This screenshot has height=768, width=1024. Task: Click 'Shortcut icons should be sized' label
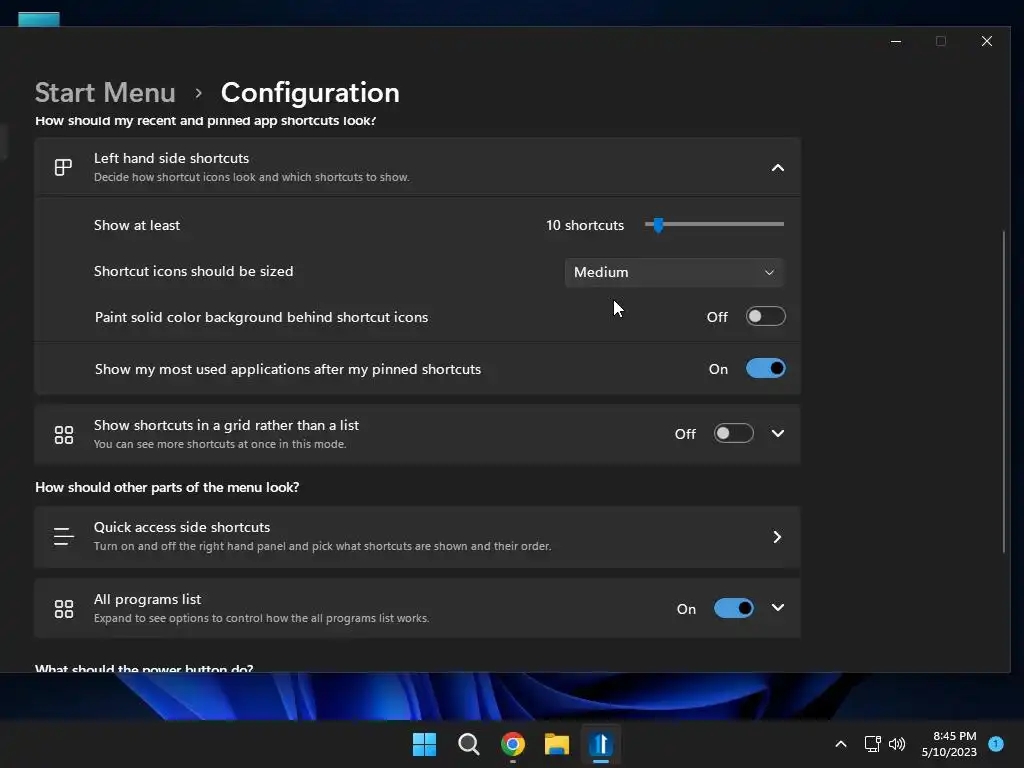pos(193,271)
